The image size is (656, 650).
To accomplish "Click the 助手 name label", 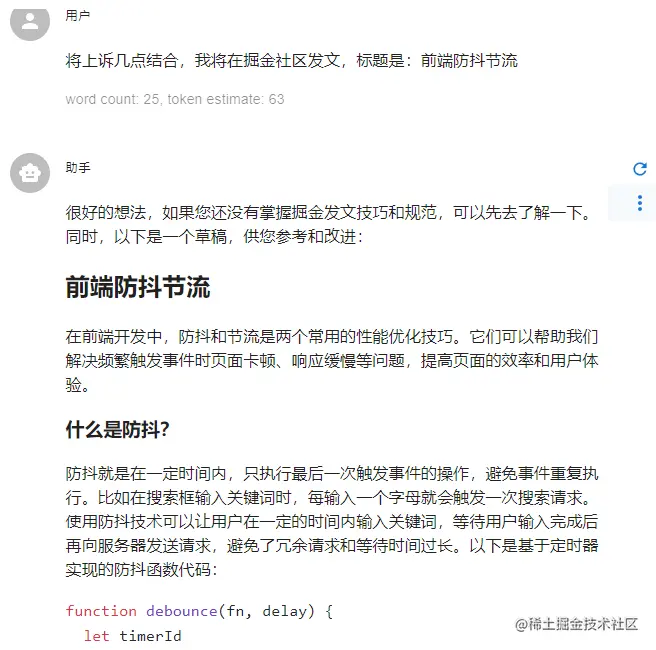I will tap(78, 168).
